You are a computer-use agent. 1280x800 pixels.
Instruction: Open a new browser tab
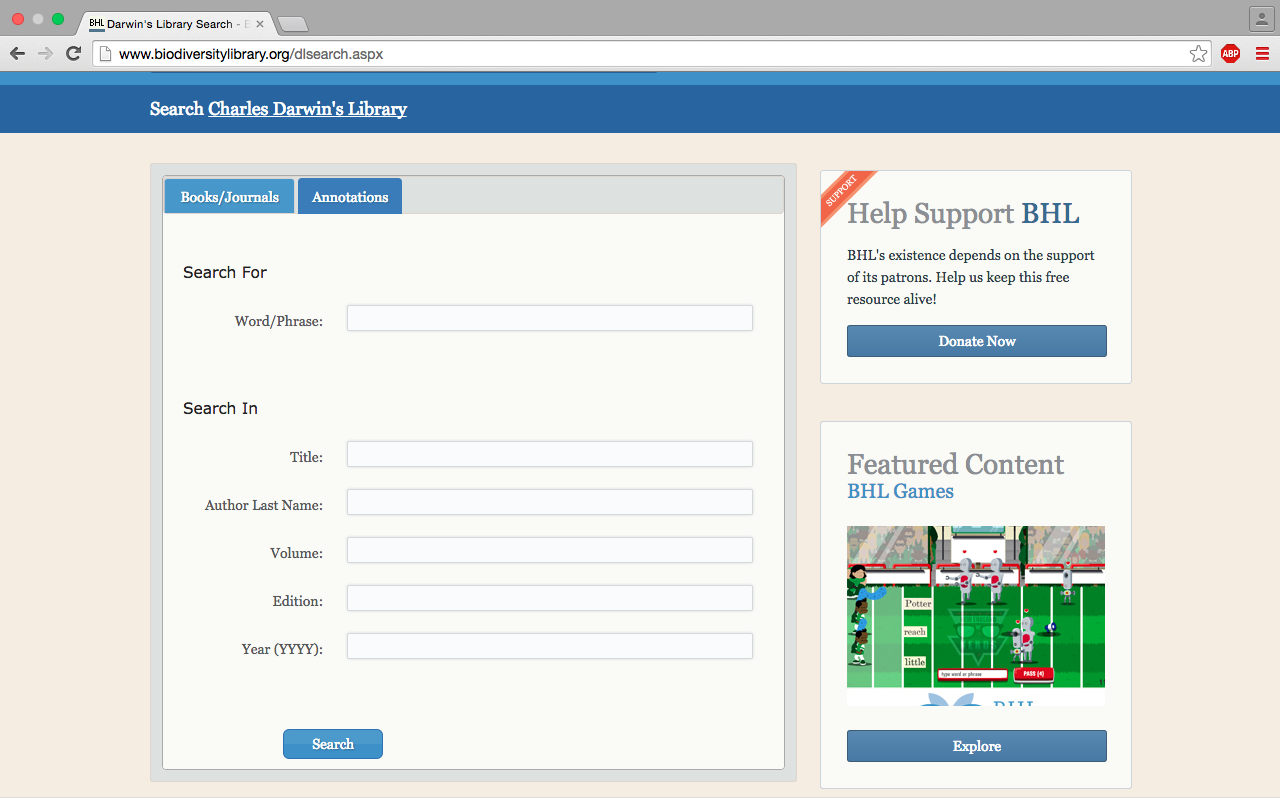coord(292,24)
